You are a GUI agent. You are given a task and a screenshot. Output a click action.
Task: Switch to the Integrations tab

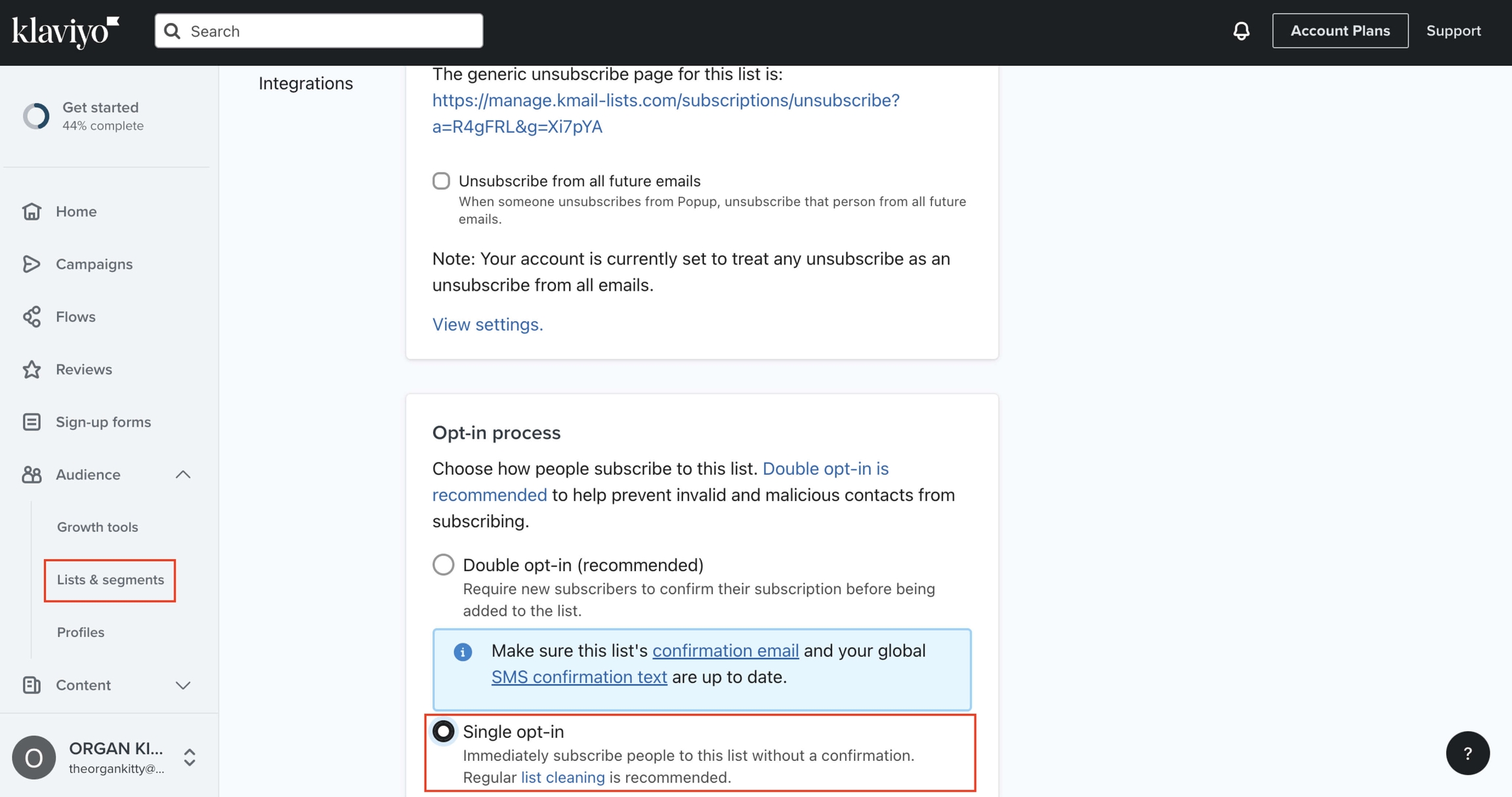point(306,83)
